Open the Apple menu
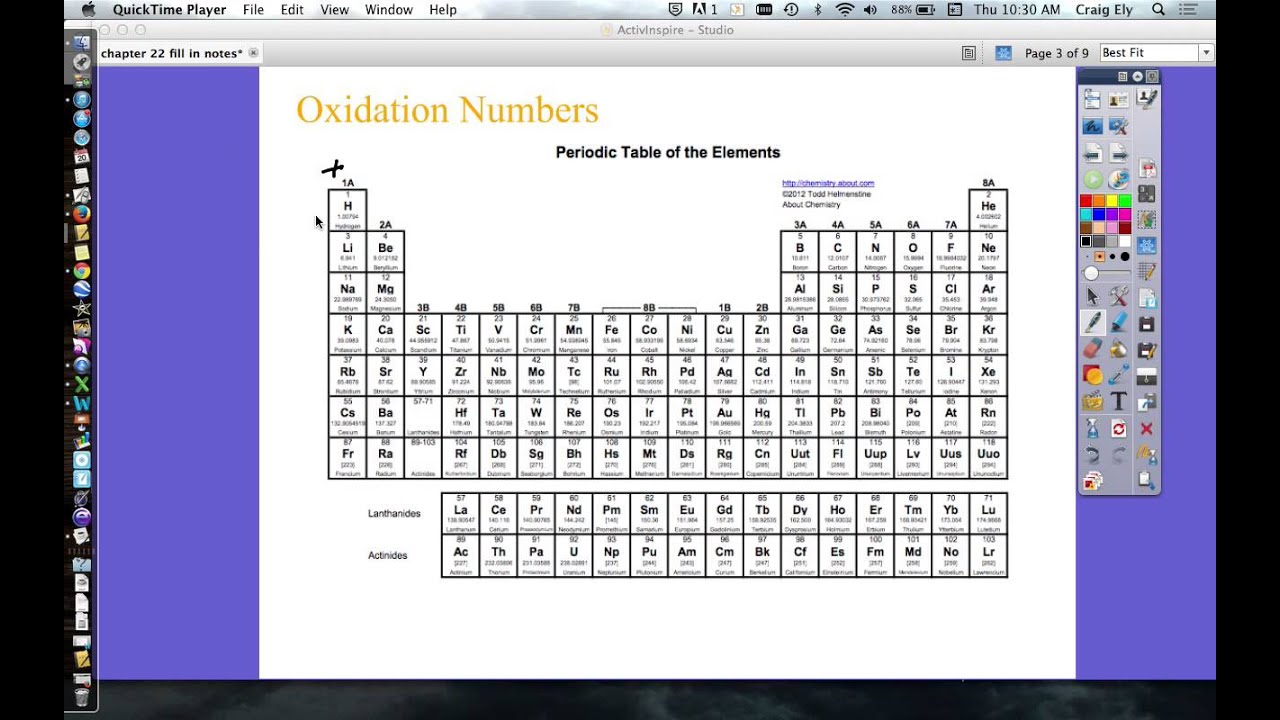Image resolution: width=1280 pixels, height=720 pixels. click(88, 10)
